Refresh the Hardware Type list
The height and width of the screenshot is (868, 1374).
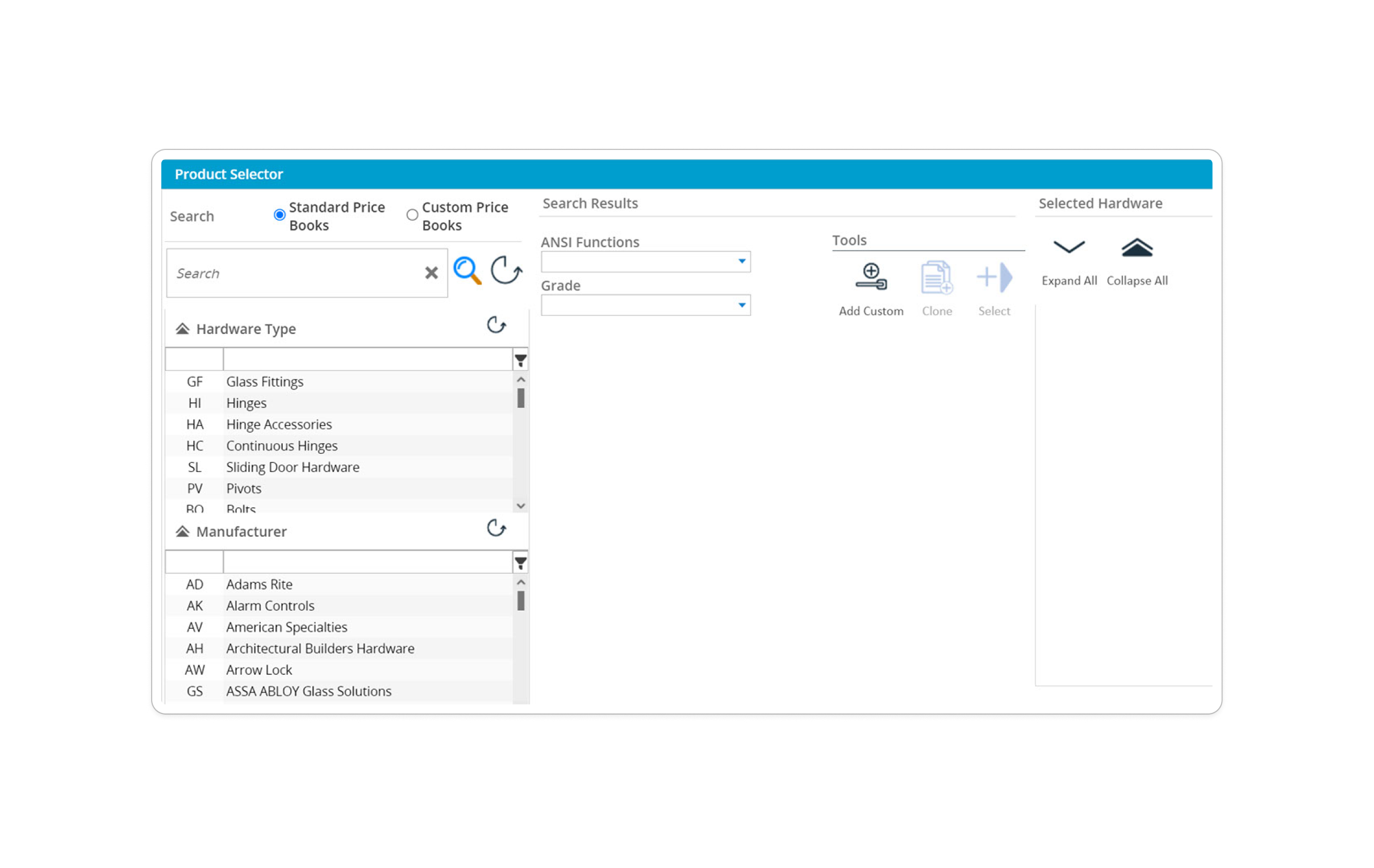pos(496,325)
